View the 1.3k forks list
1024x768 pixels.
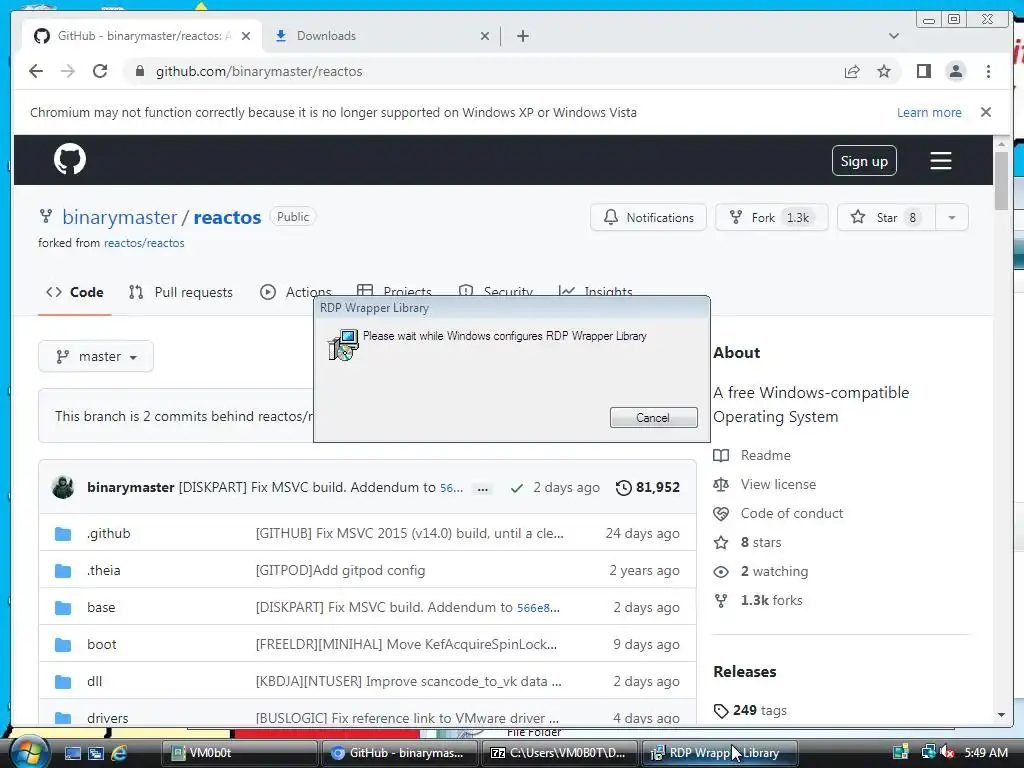click(771, 600)
